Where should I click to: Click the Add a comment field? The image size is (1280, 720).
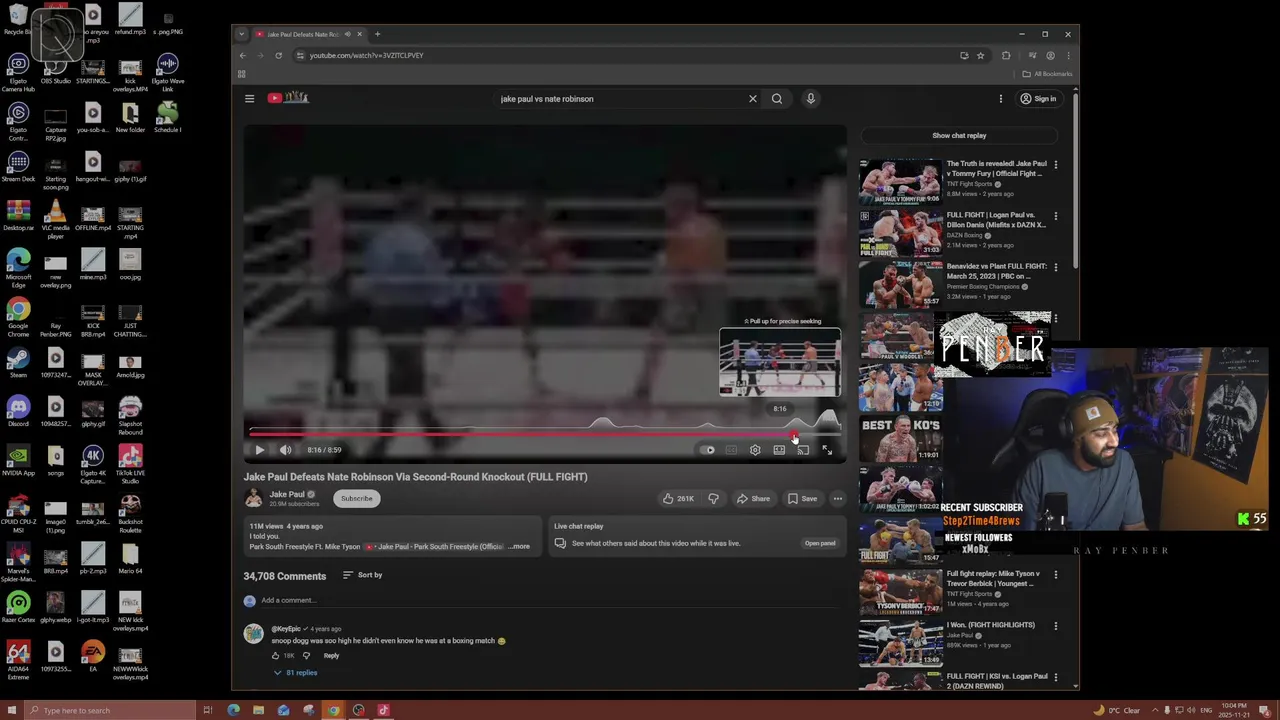pos(552,601)
